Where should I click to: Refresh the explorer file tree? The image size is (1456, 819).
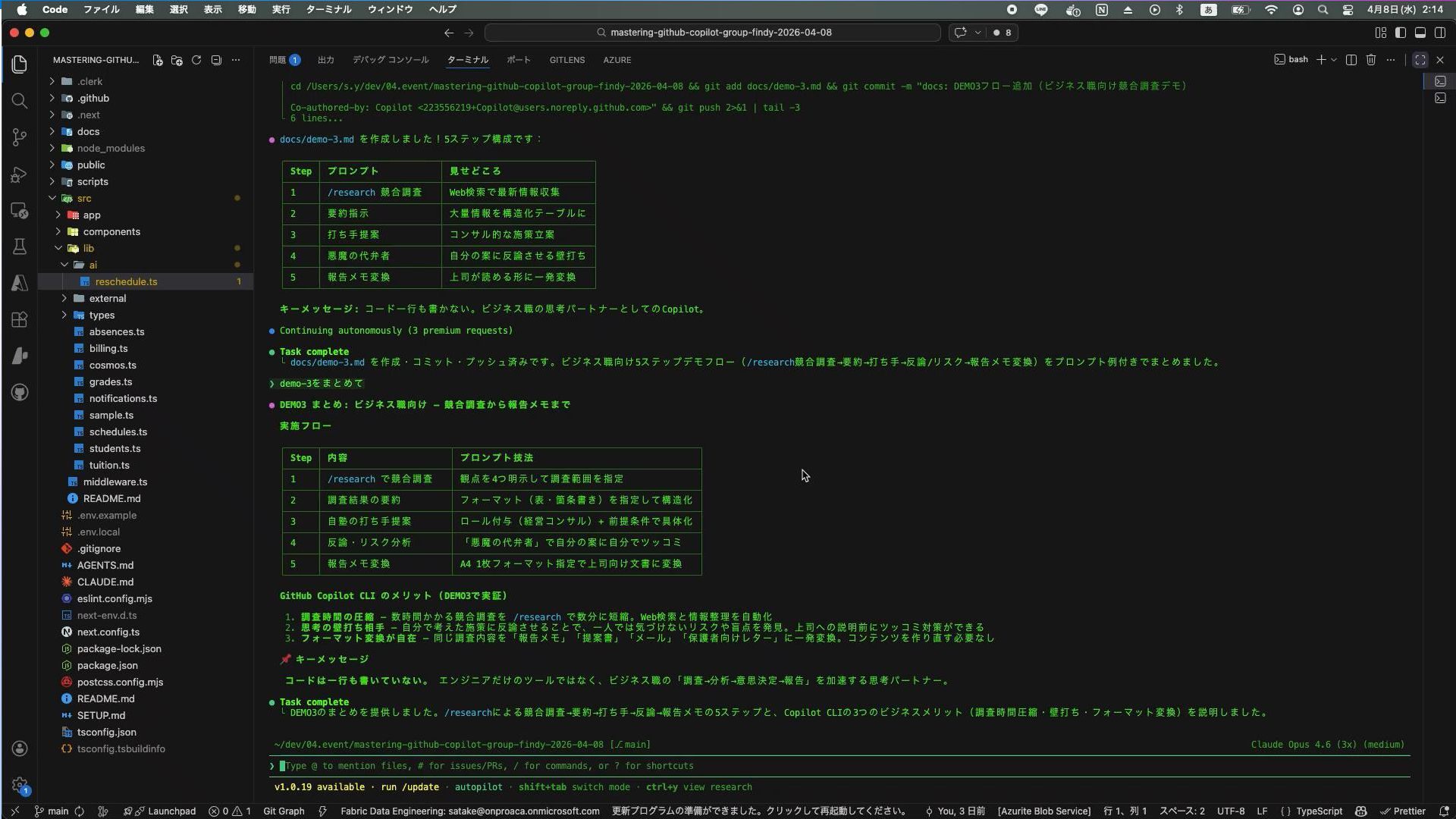196,60
